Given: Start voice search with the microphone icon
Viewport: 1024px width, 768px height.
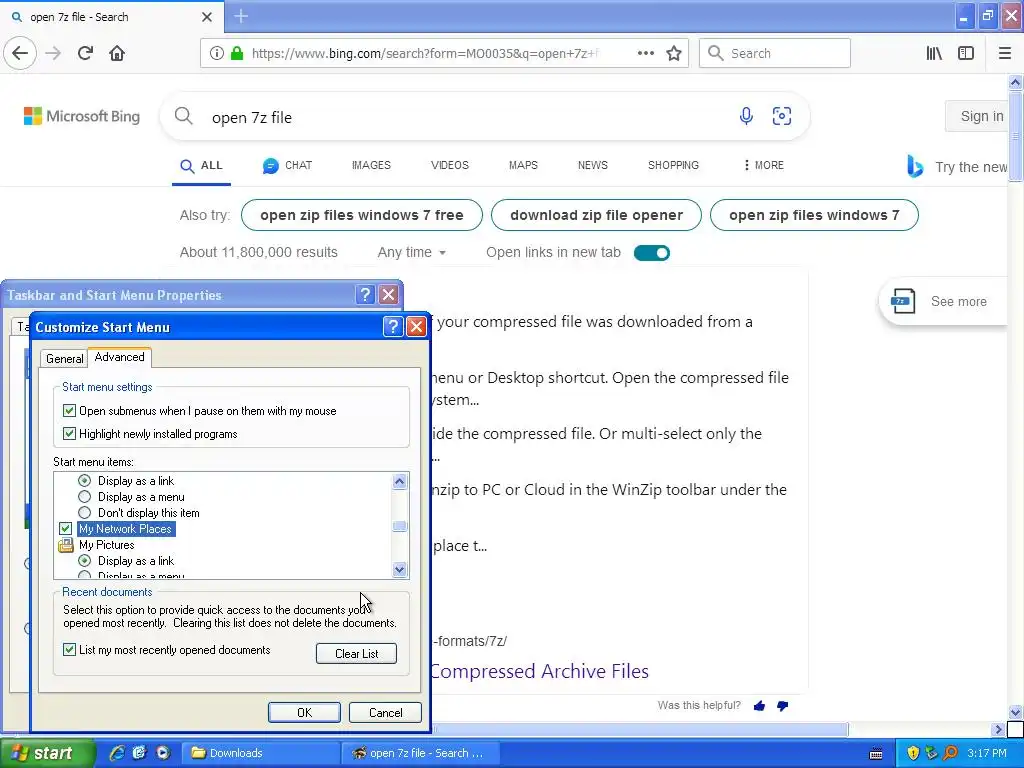Looking at the screenshot, I should pyautogui.click(x=746, y=116).
